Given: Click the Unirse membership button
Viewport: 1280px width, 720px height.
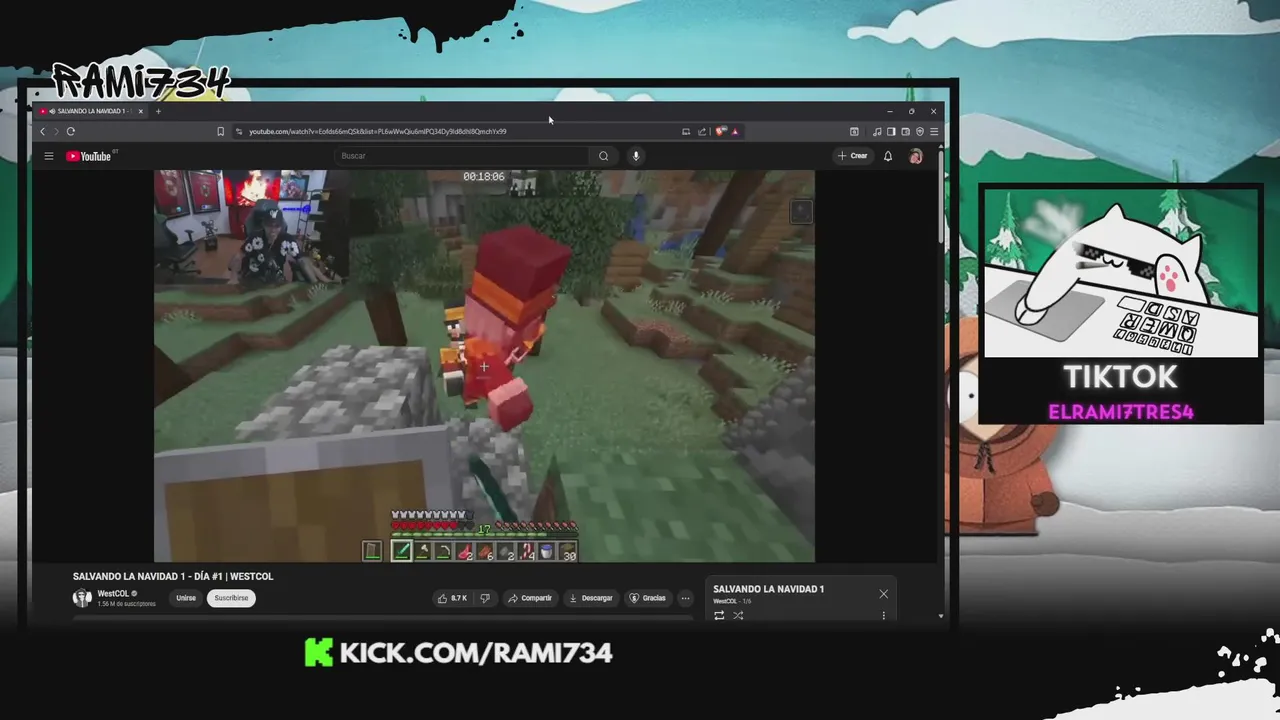Looking at the screenshot, I should pyautogui.click(x=186, y=598).
